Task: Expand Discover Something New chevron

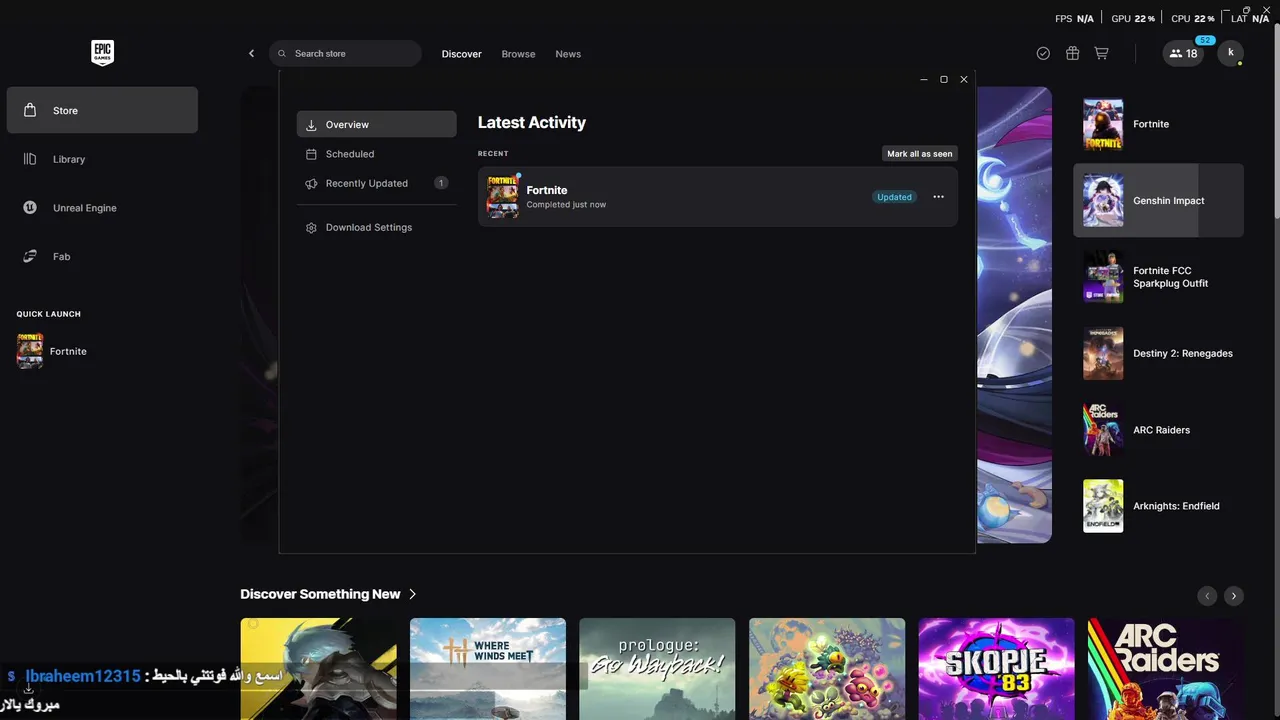Action: click(x=412, y=594)
